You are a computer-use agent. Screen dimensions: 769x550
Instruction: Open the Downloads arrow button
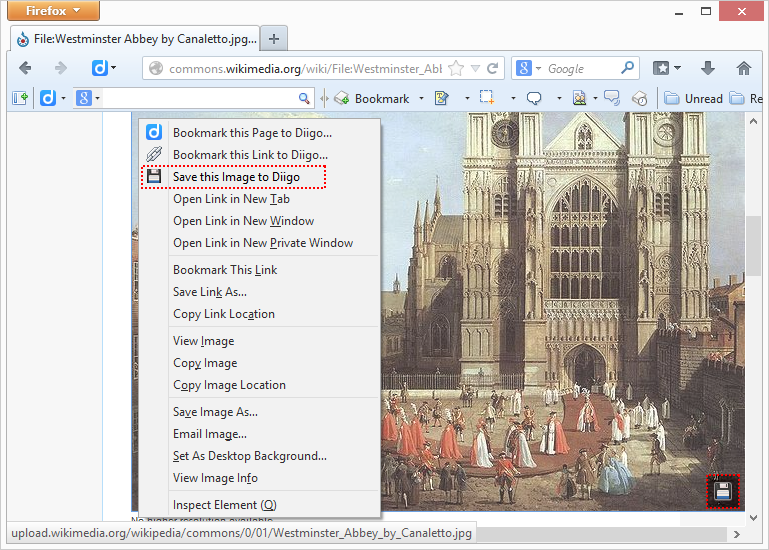click(x=708, y=68)
